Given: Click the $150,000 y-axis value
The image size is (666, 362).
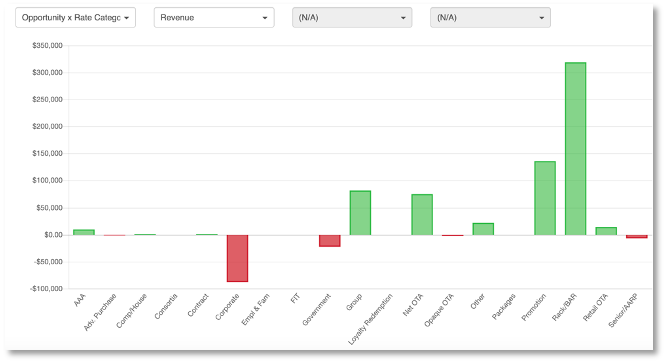Looking at the screenshot, I should [x=48, y=153].
